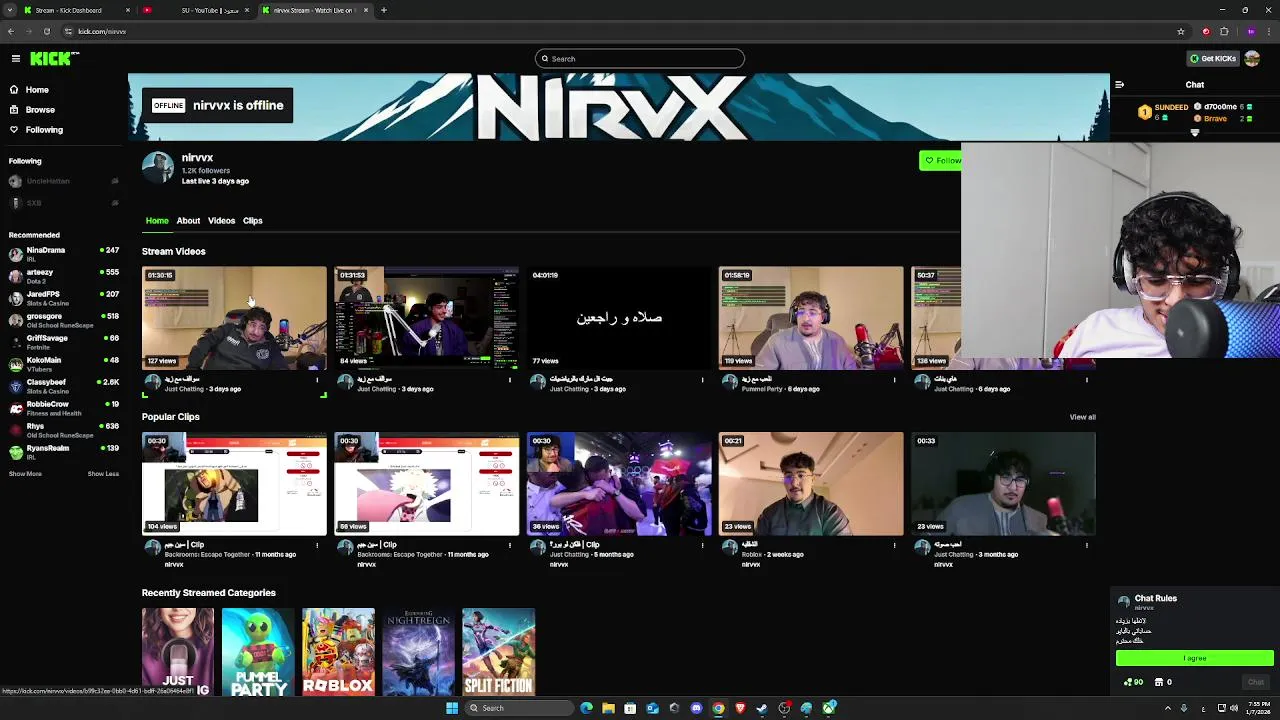
Task: Open options menu for the 104 views clip
Action: (317, 546)
